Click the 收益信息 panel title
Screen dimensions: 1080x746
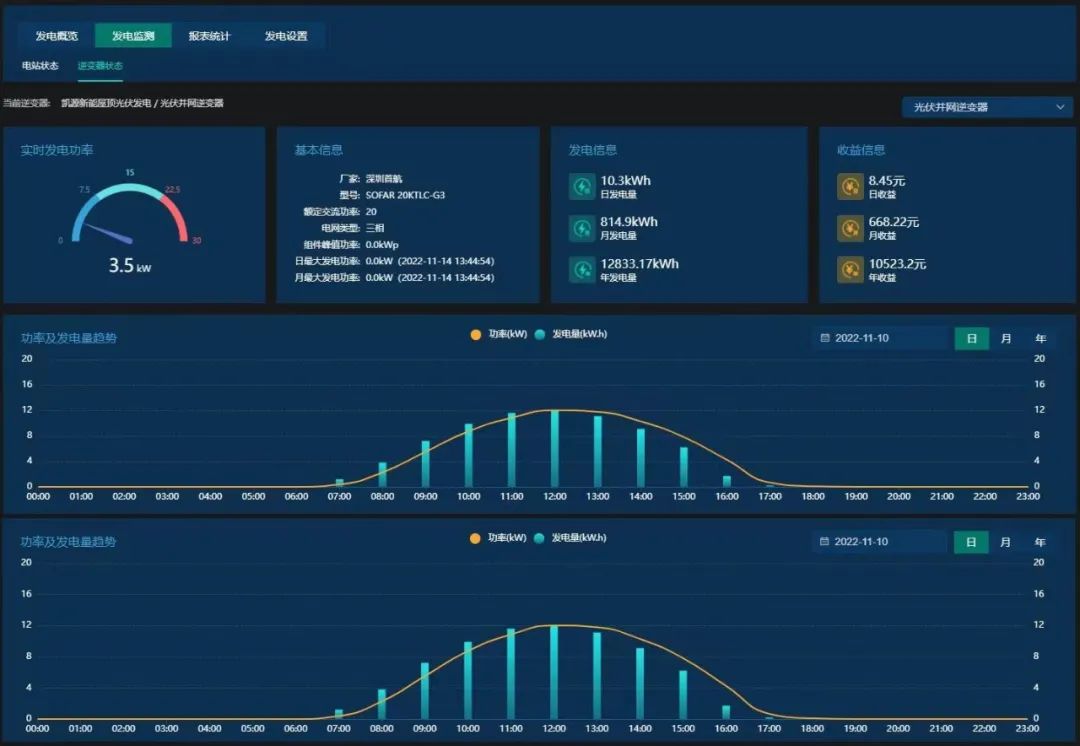[x=861, y=150]
